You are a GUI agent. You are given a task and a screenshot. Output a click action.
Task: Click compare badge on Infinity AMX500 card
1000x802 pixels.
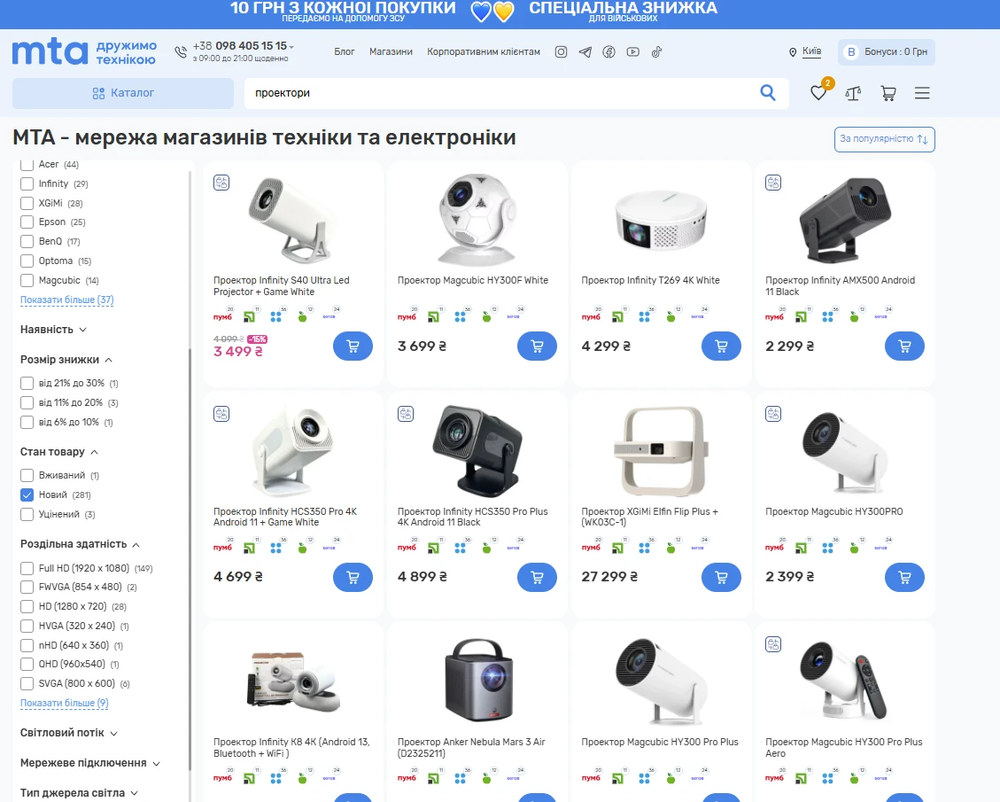[773, 183]
